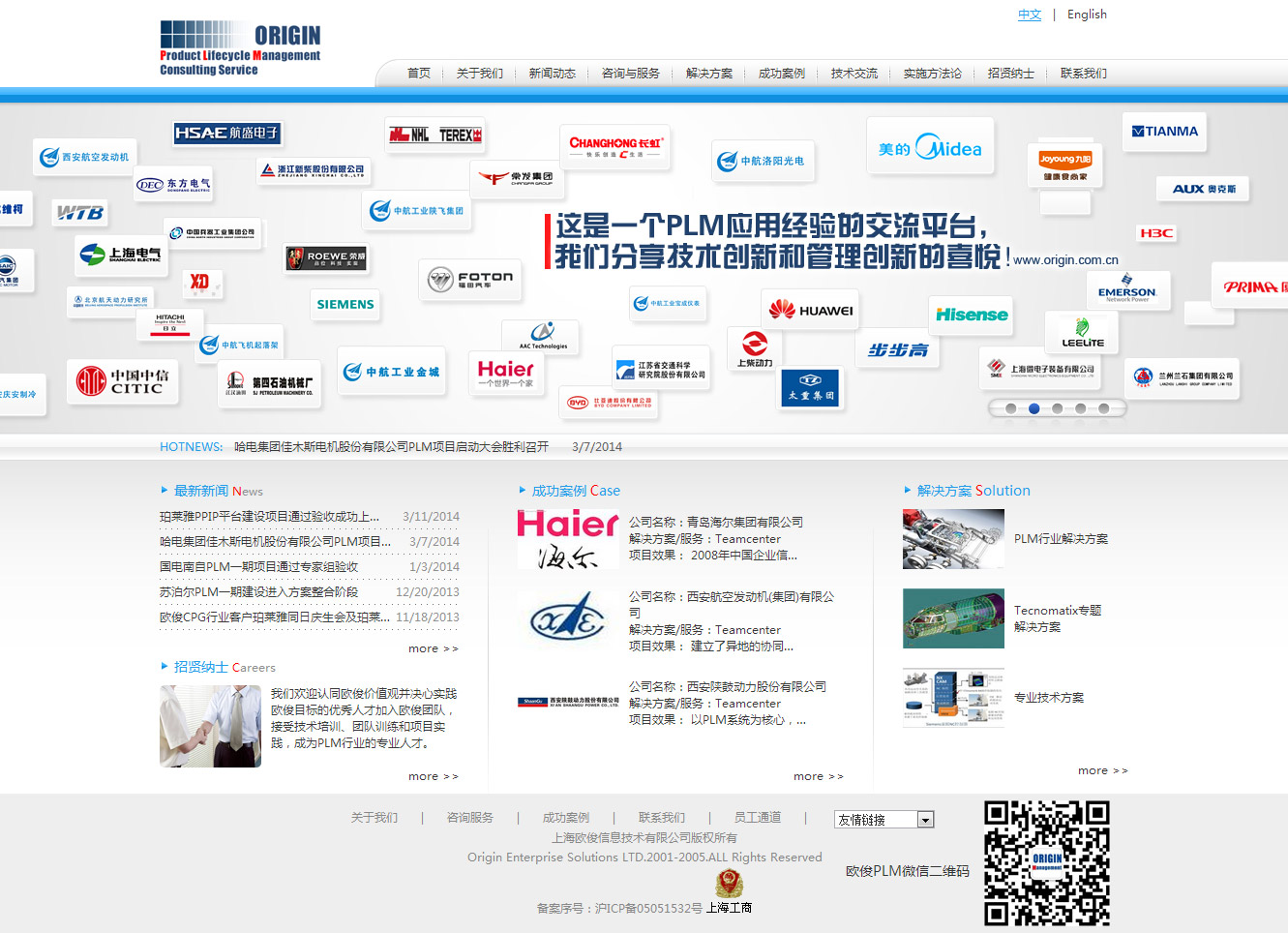Open the 成功案例 navigation item
Viewport: 1288px width, 933px height.
(x=782, y=74)
